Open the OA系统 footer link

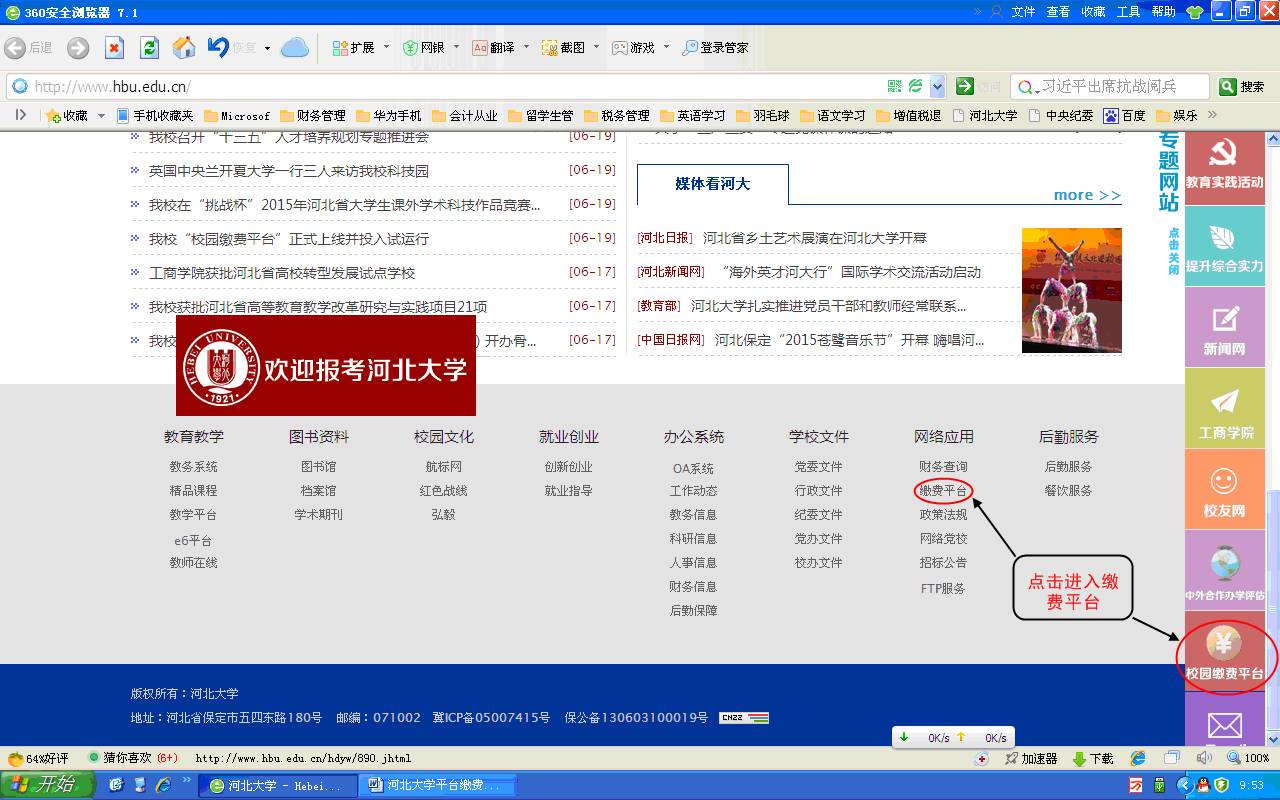pyautogui.click(x=693, y=469)
